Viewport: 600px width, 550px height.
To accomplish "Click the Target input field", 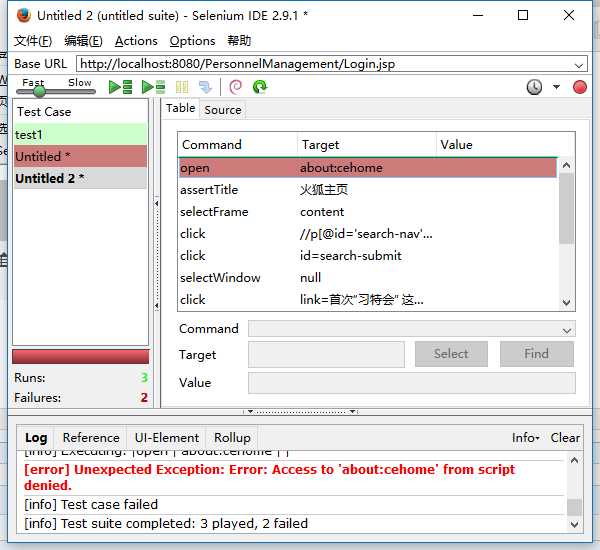I will point(326,354).
